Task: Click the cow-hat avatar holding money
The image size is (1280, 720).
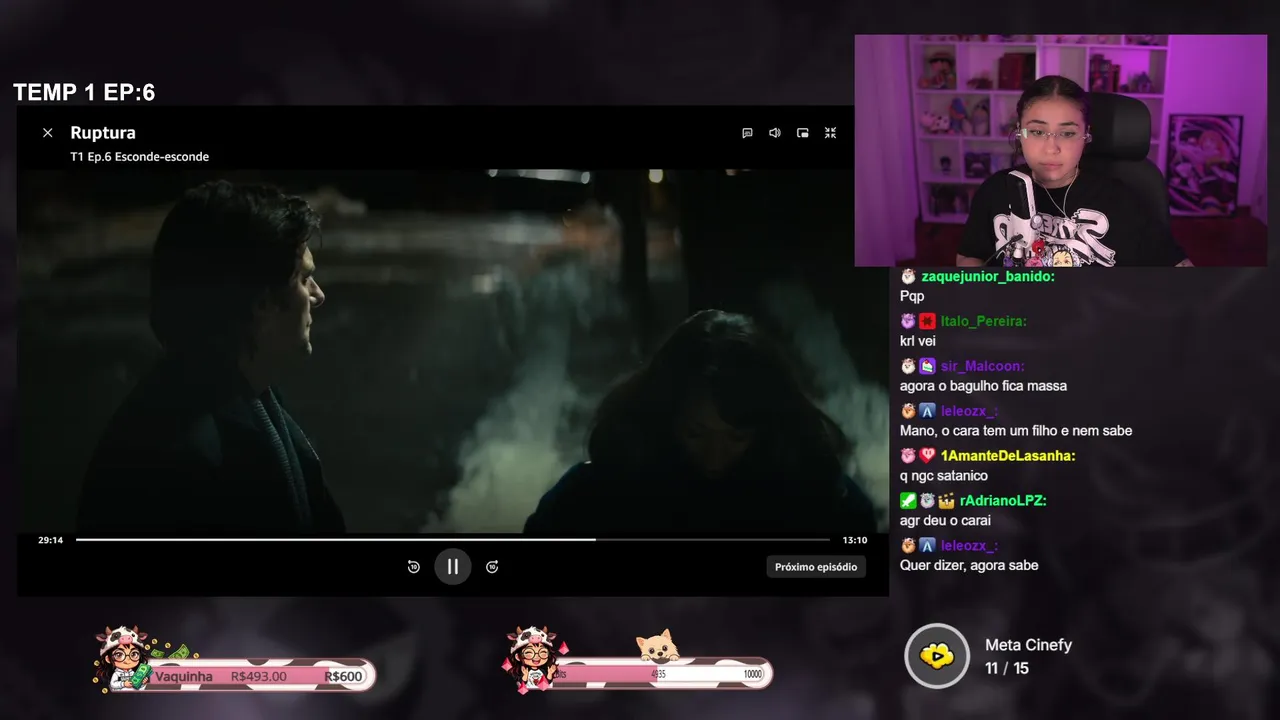Action: click(125, 658)
